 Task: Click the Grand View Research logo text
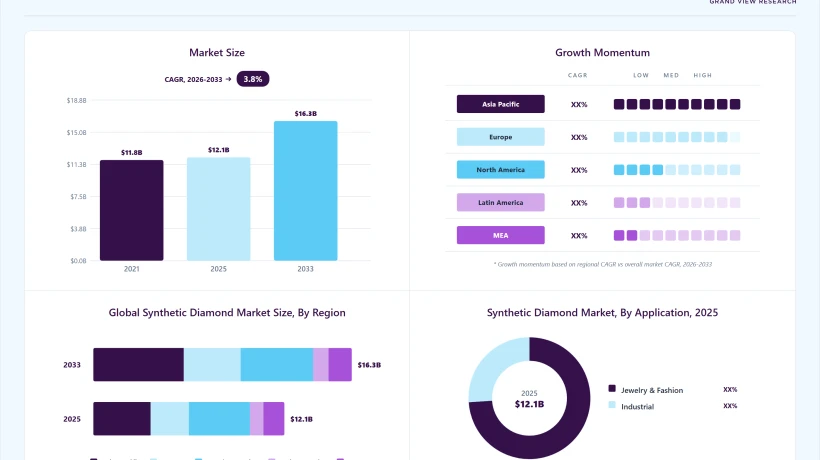tap(753, 2)
